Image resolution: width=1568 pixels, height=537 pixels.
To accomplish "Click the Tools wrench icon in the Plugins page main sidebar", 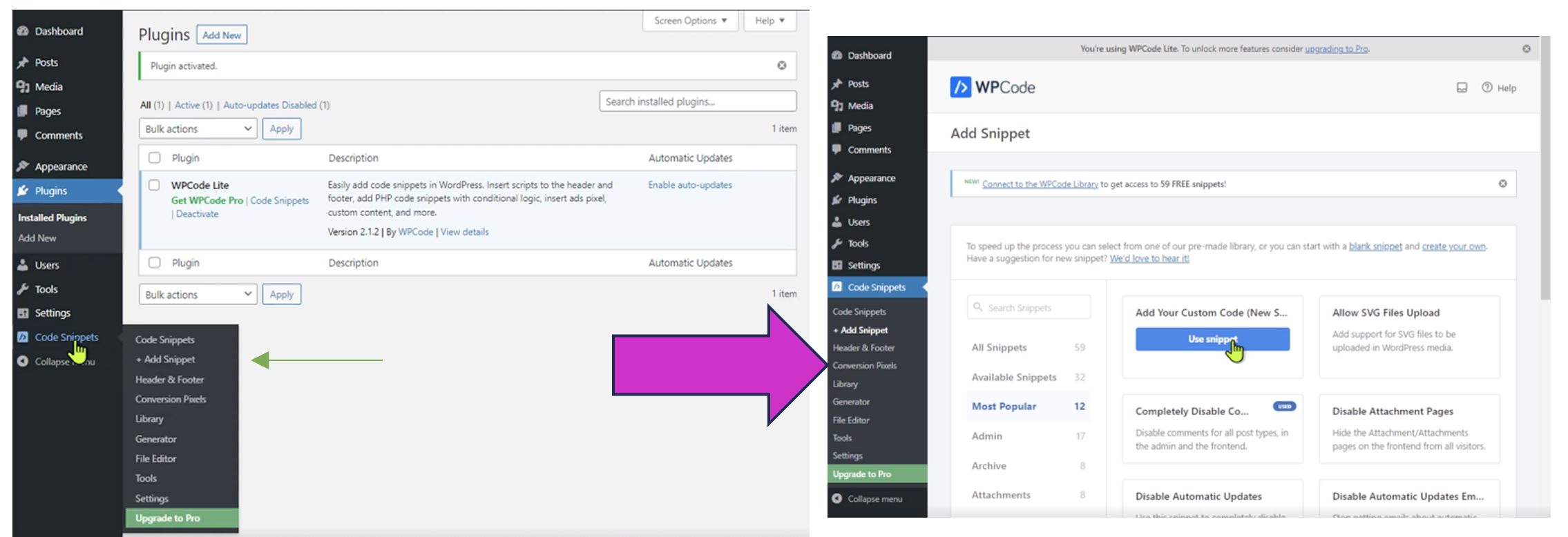I will coord(23,289).
